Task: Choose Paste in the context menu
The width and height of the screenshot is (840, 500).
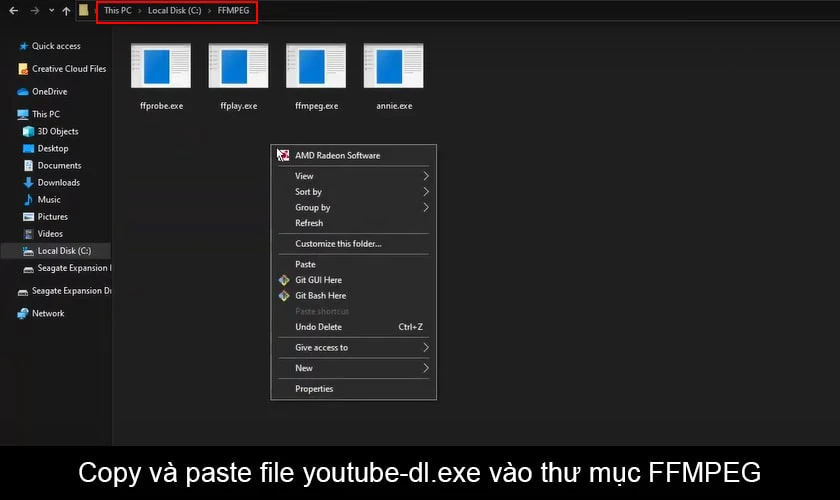Action: pos(354,264)
